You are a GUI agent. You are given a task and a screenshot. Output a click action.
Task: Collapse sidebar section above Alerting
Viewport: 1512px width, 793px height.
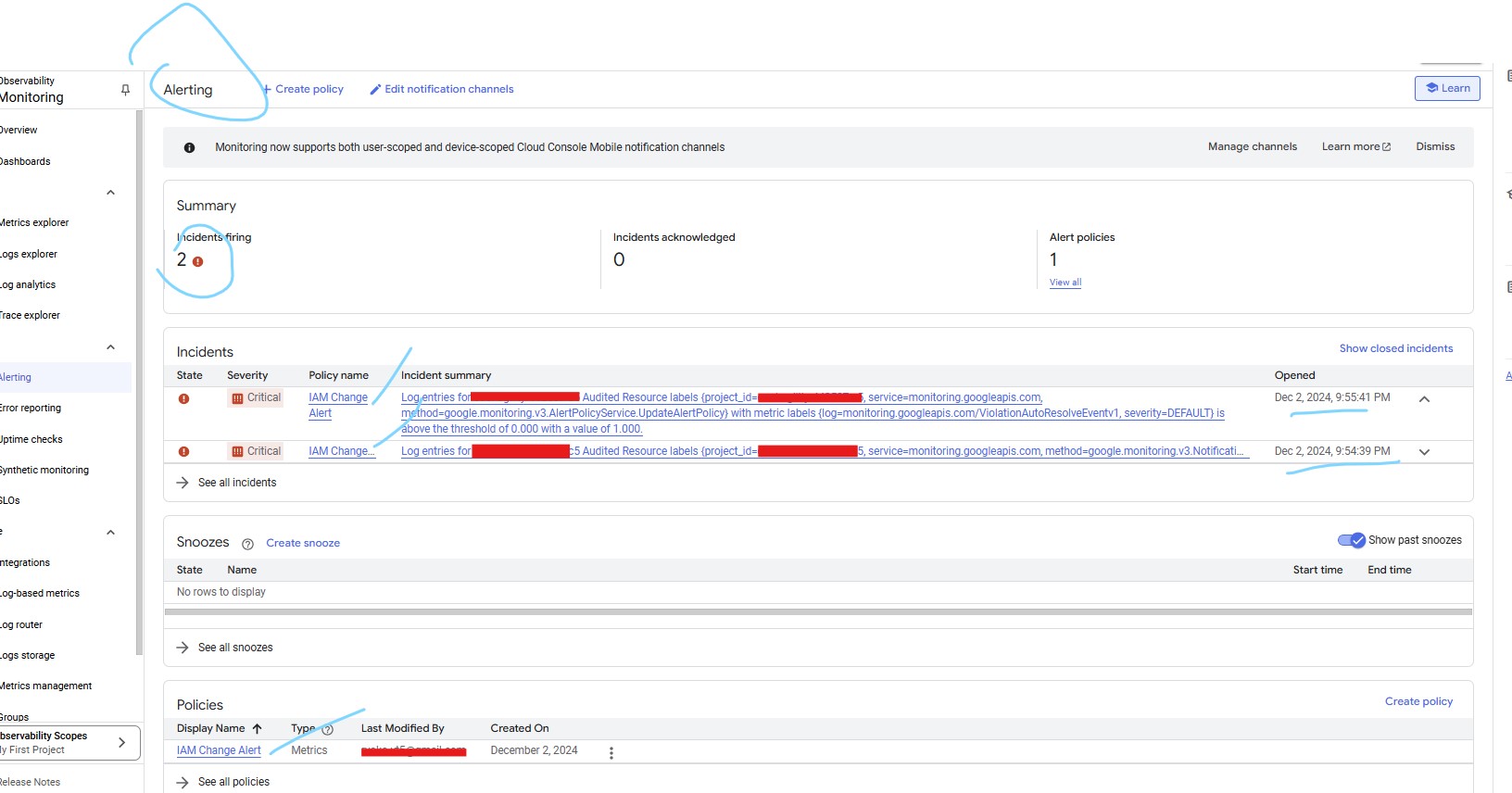(x=110, y=347)
